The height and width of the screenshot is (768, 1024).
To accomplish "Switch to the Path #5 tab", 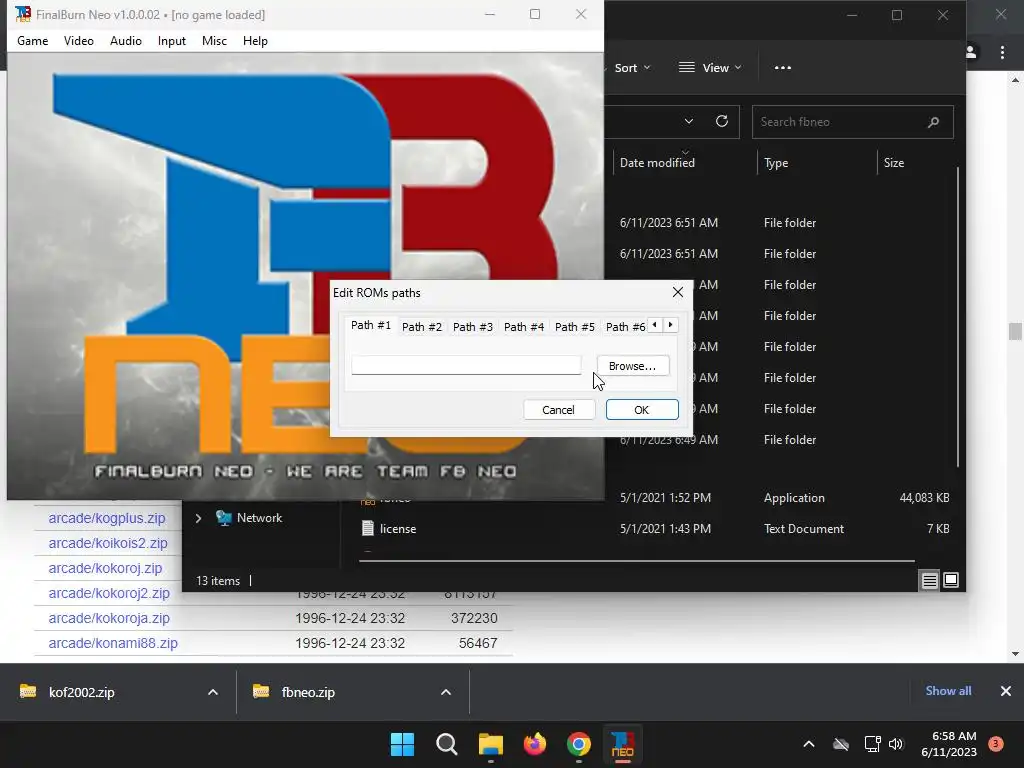I will point(575,327).
